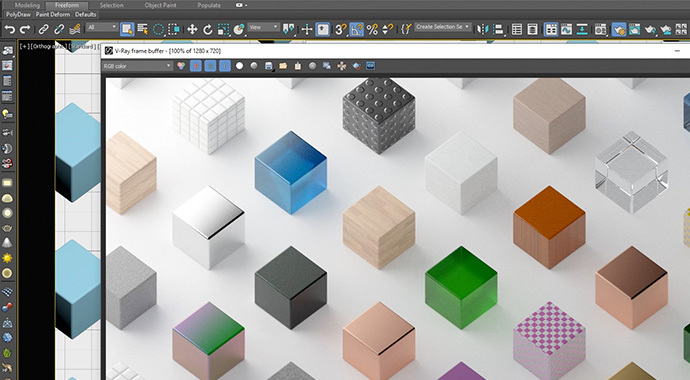
Task: Click the viewport [+] menu label
Action: [24, 47]
